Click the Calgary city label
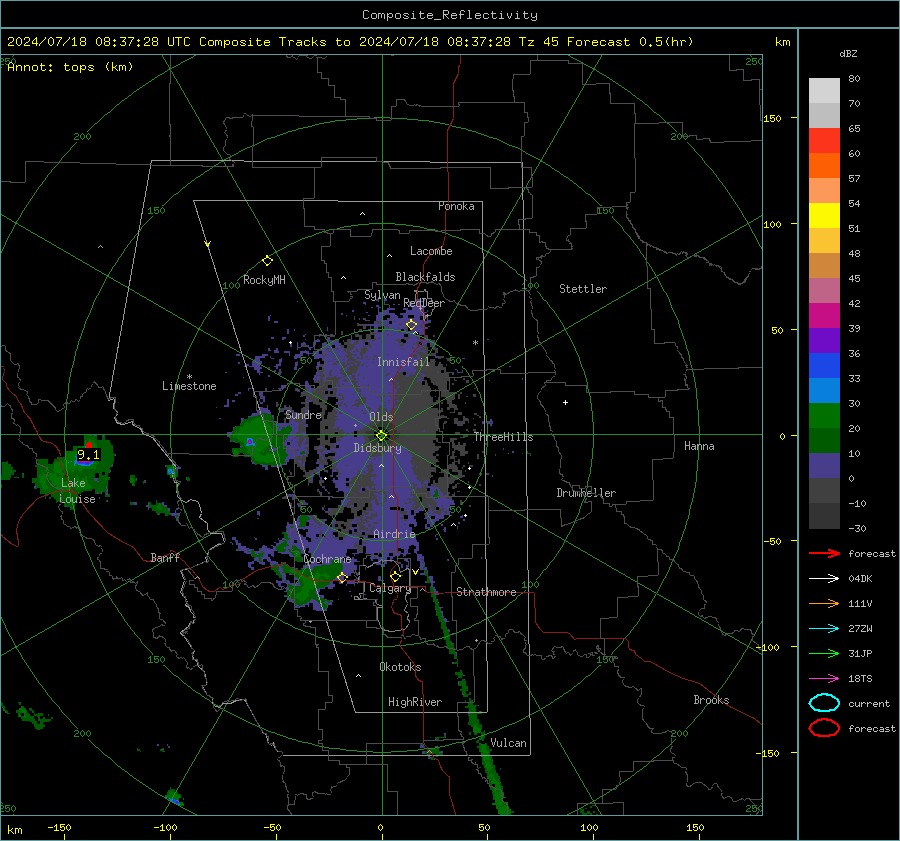Screen dimensions: 900x841 tap(390, 588)
